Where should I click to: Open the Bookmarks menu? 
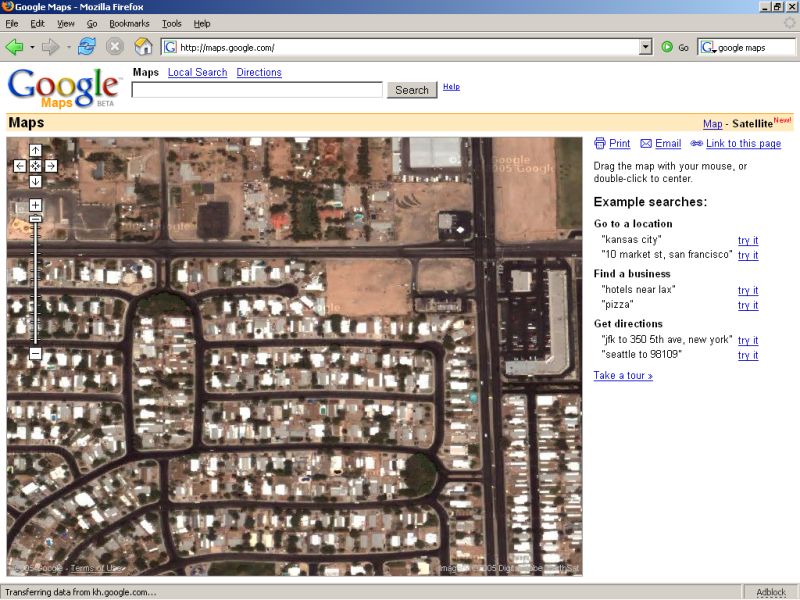coord(128,23)
